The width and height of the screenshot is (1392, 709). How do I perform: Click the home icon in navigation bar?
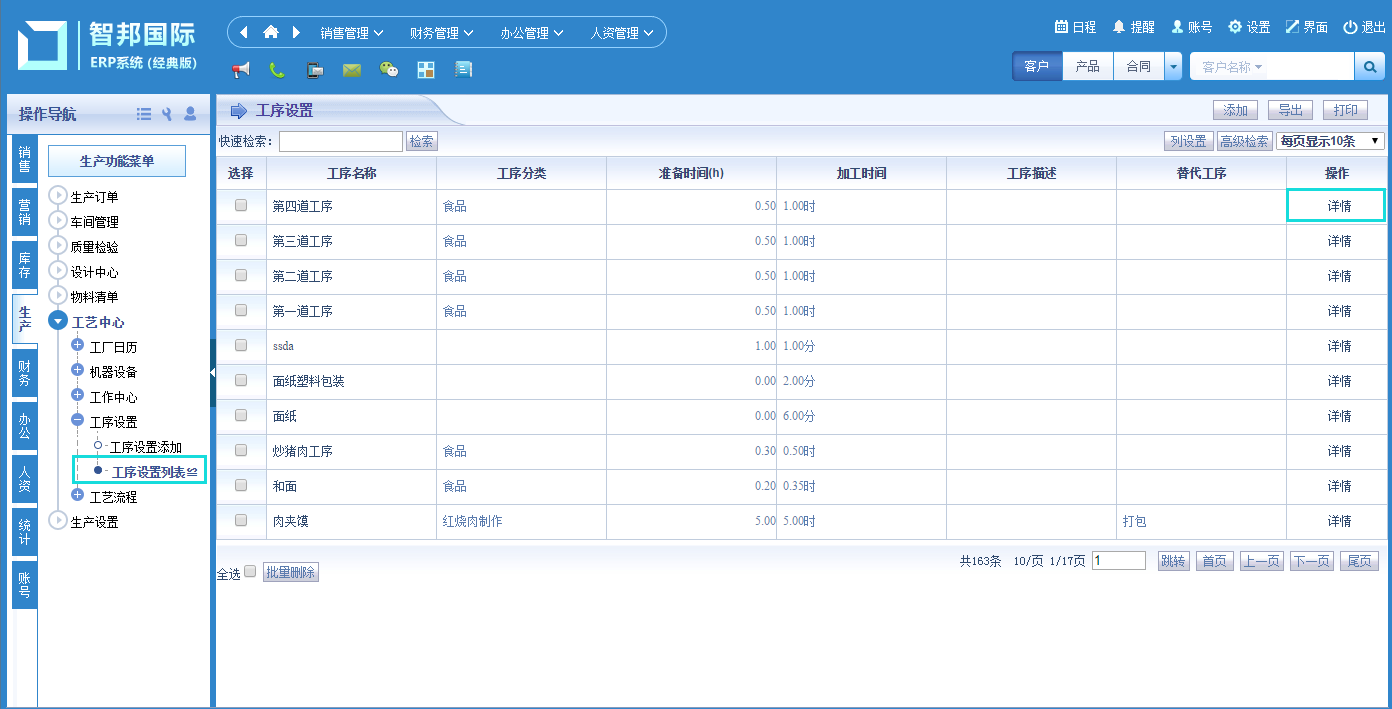pyautogui.click(x=271, y=32)
